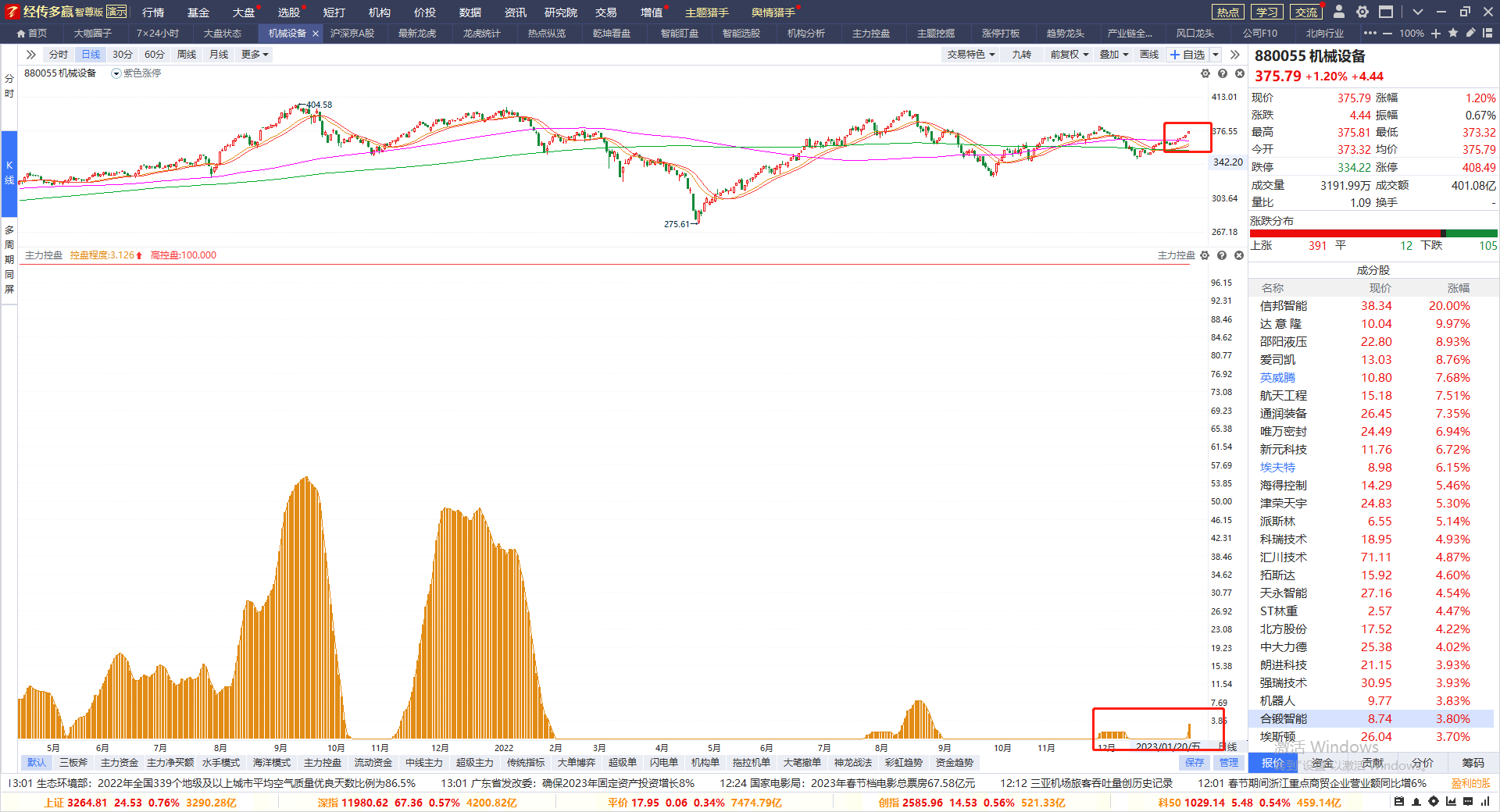1500x812 pixels.
Task: Open the three-dots more tabs menu
Action: tap(1370, 34)
